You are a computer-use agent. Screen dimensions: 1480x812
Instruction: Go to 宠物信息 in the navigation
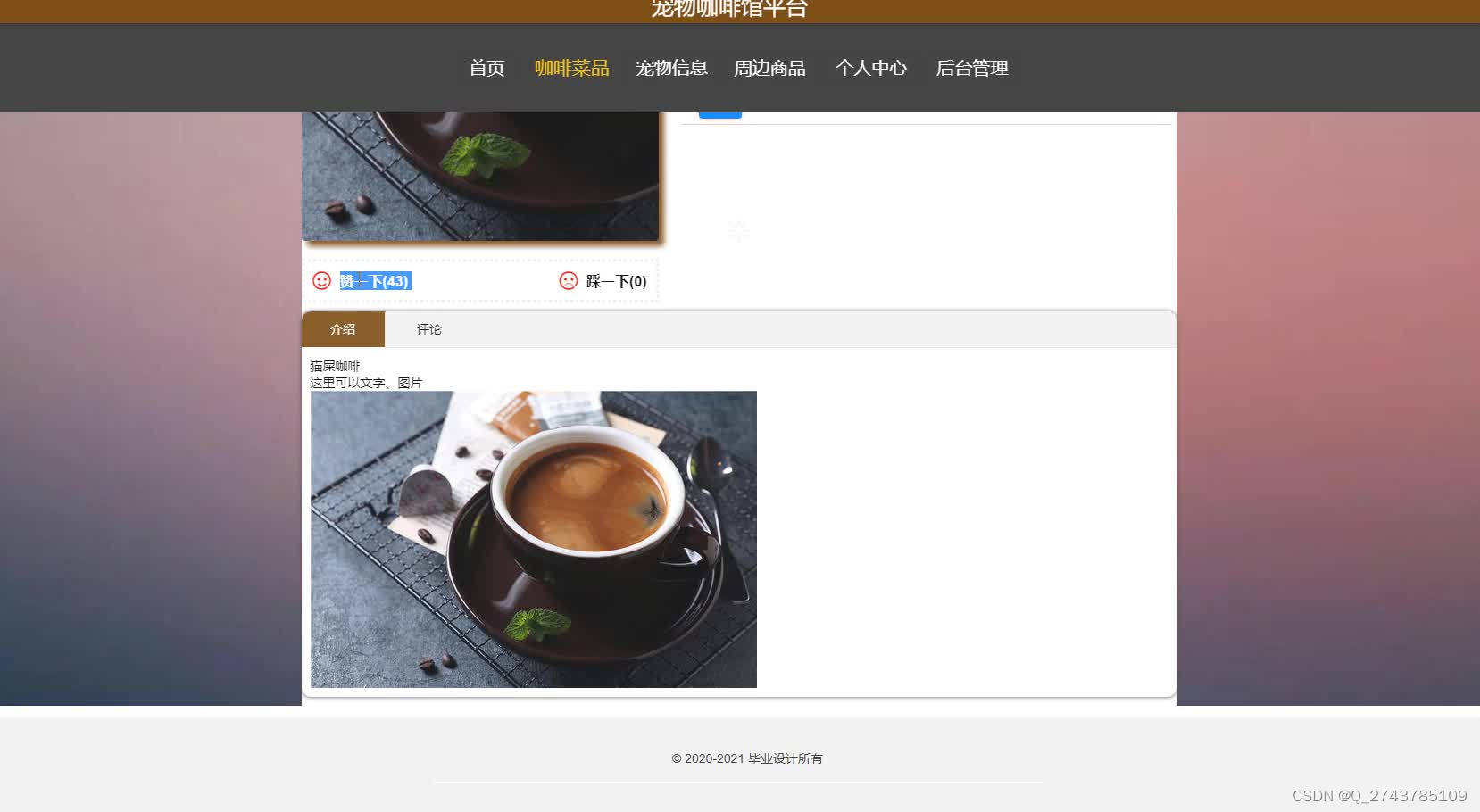point(671,68)
